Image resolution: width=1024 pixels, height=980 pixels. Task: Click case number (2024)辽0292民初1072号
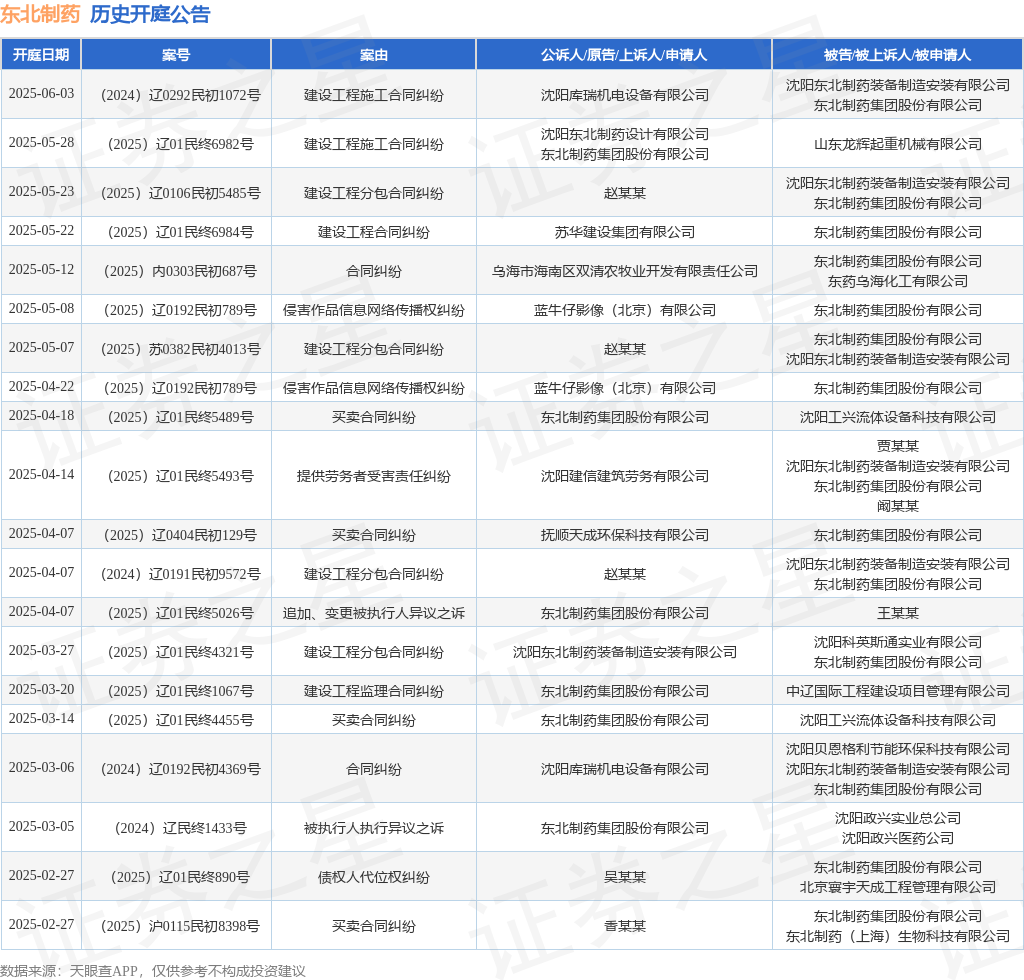point(180,95)
